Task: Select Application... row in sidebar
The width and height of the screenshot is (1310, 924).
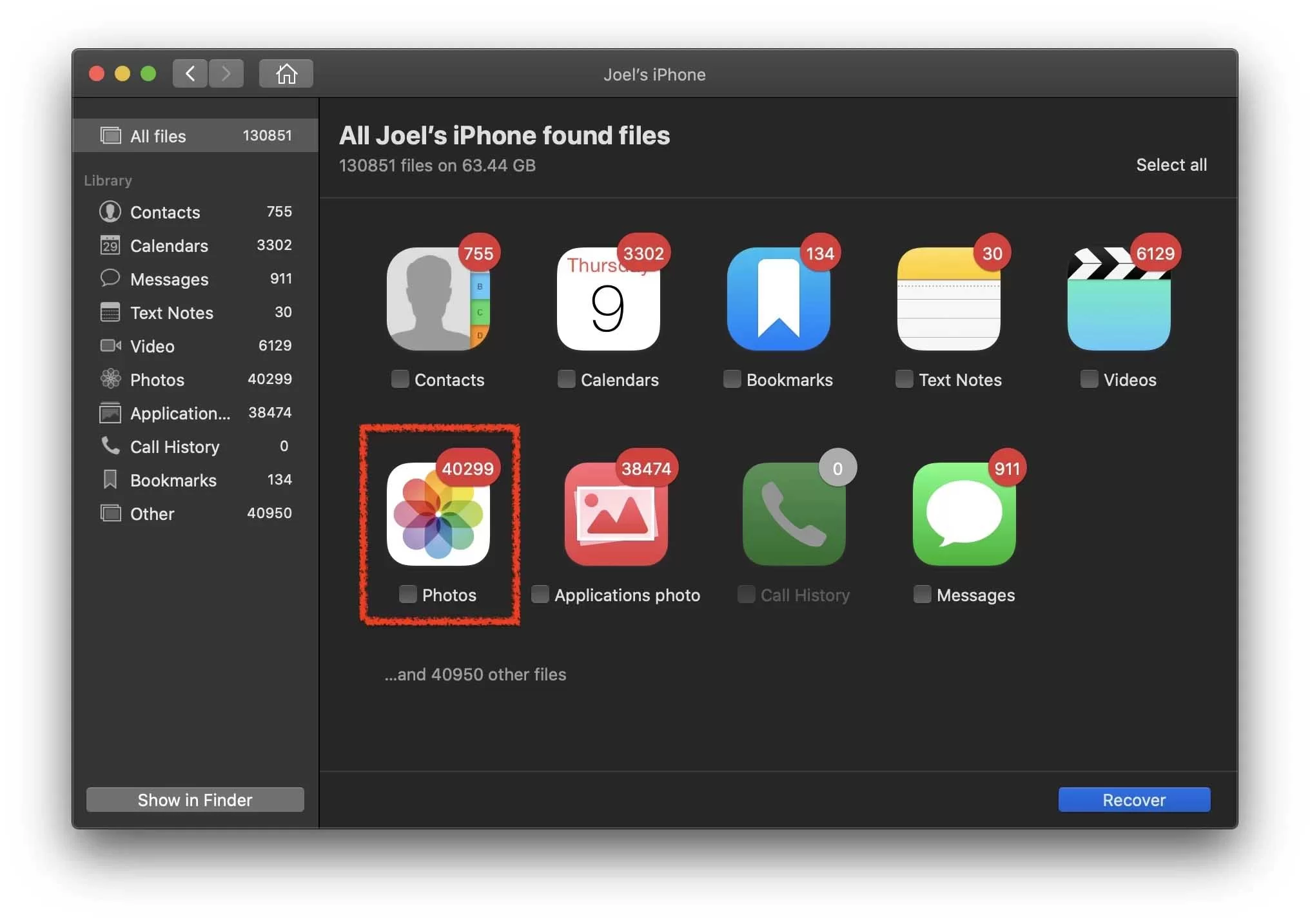Action: tap(195, 413)
